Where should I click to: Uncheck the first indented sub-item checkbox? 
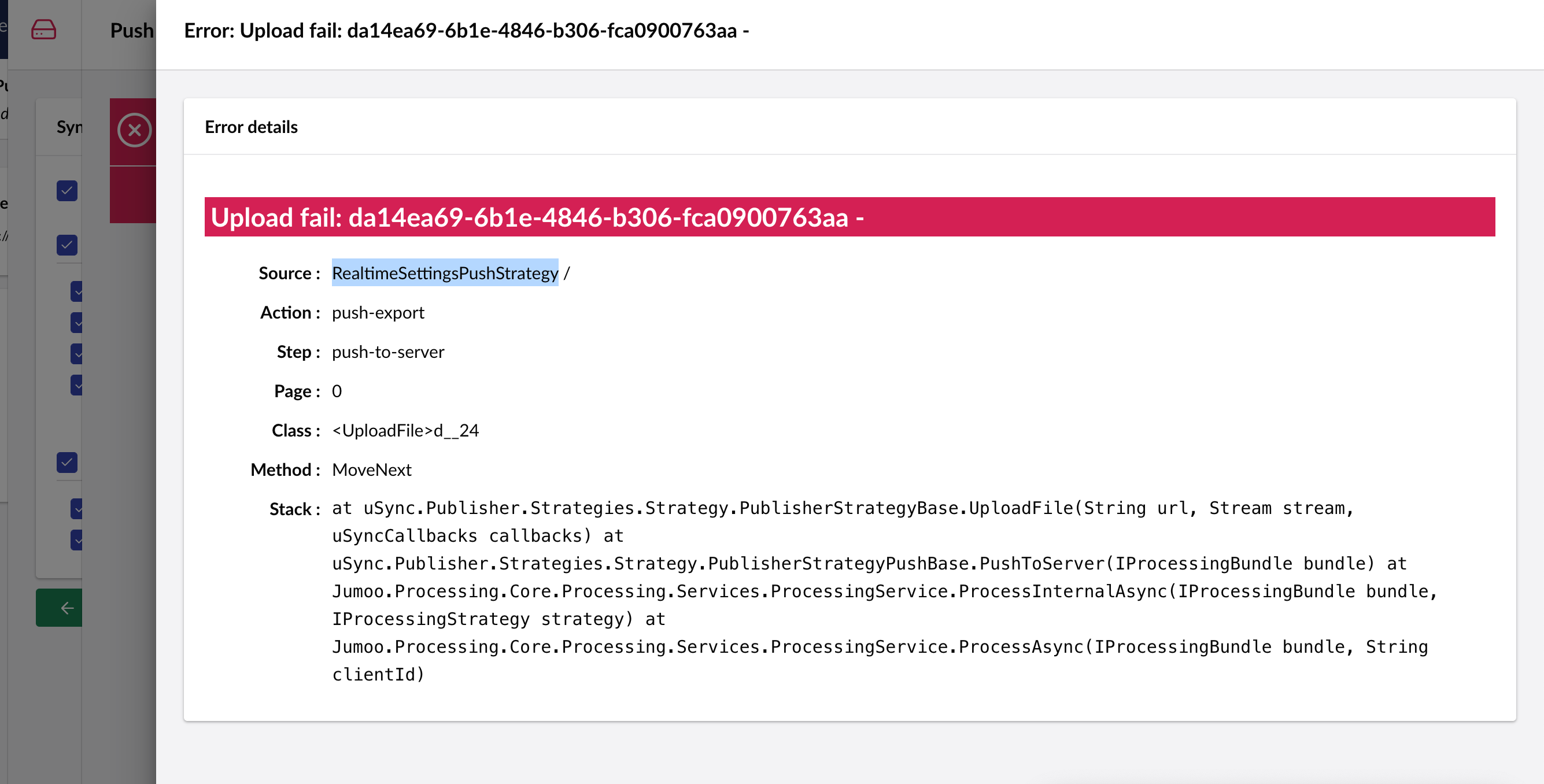[77, 292]
